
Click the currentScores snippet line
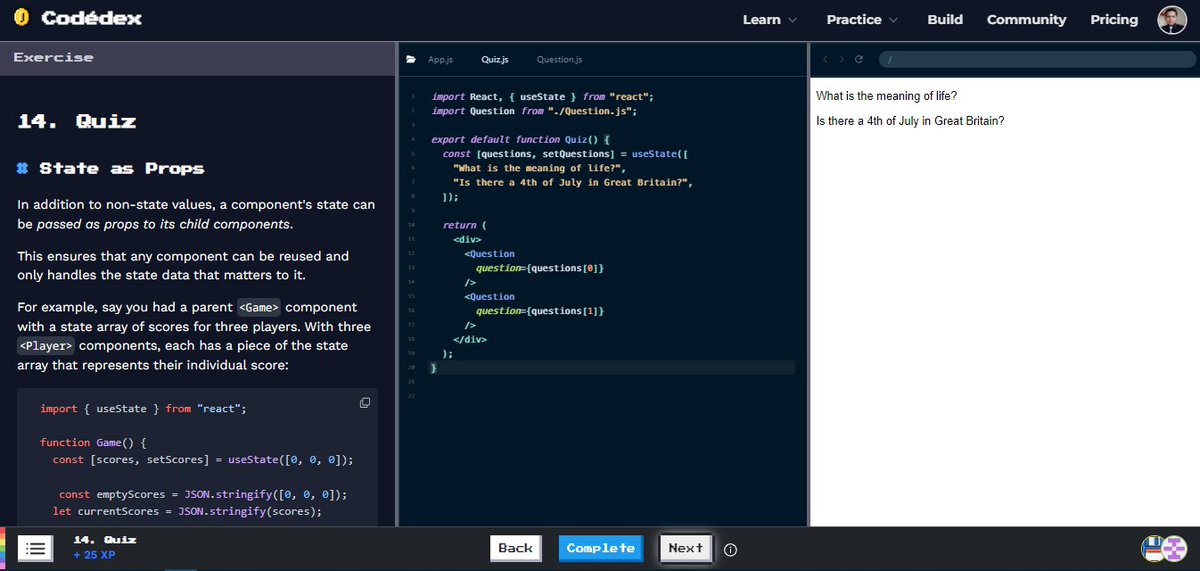point(187,511)
